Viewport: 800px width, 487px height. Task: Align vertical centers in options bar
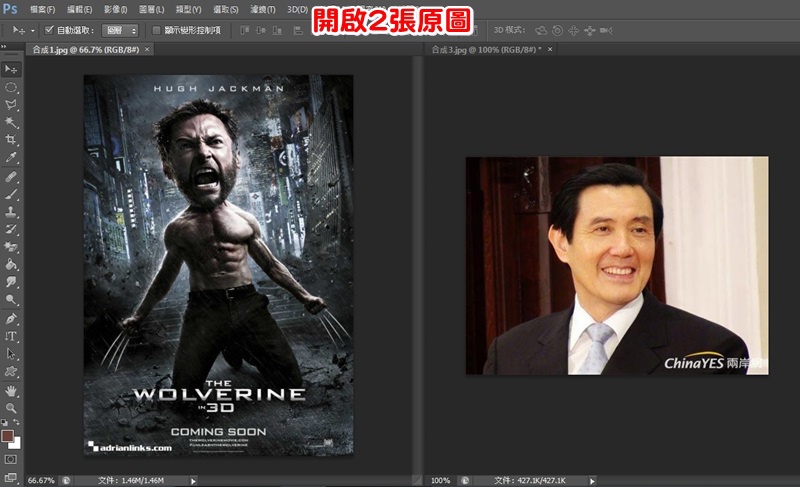261,31
